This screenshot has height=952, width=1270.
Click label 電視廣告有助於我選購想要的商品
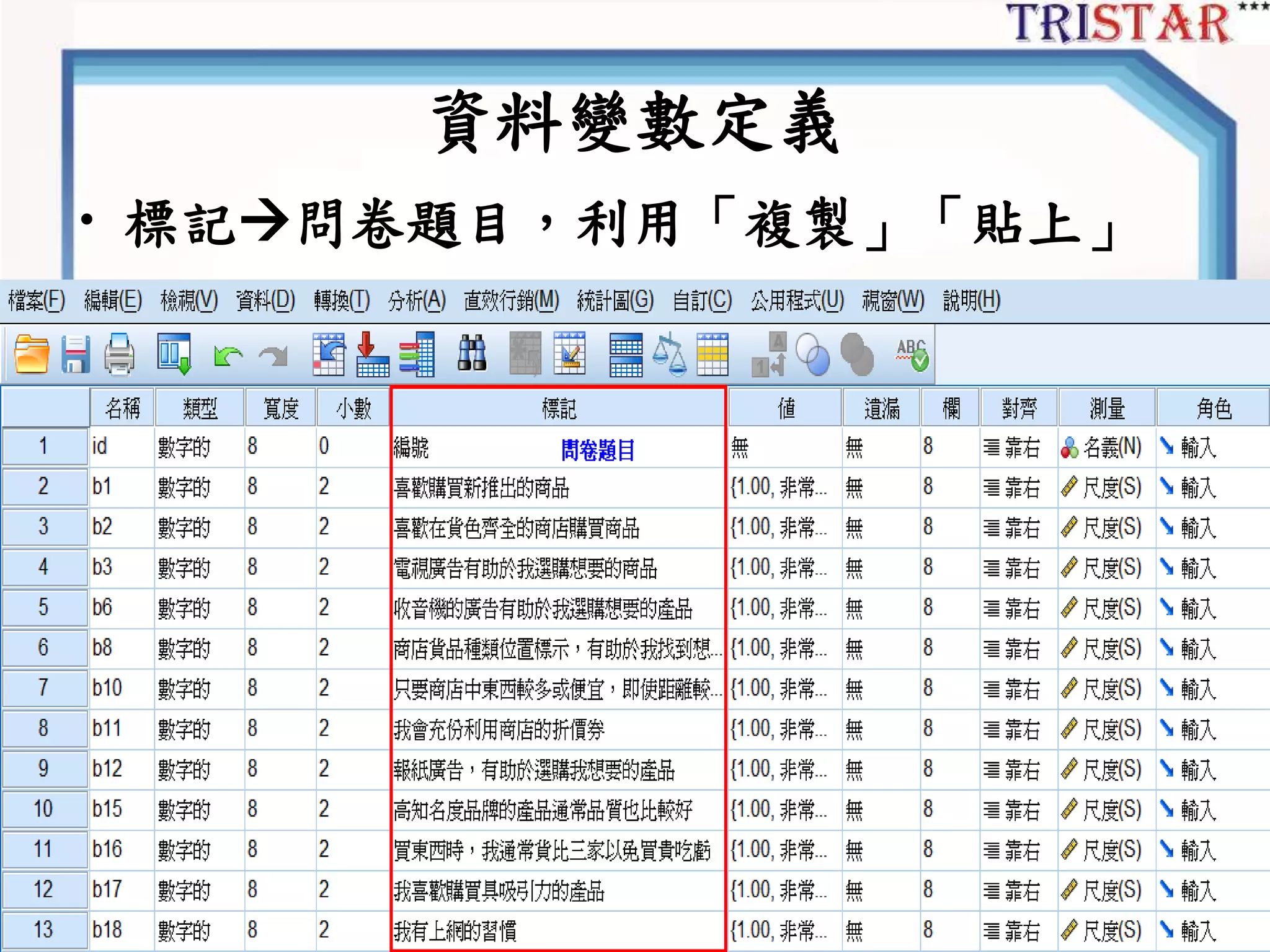[x=525, y=569]
